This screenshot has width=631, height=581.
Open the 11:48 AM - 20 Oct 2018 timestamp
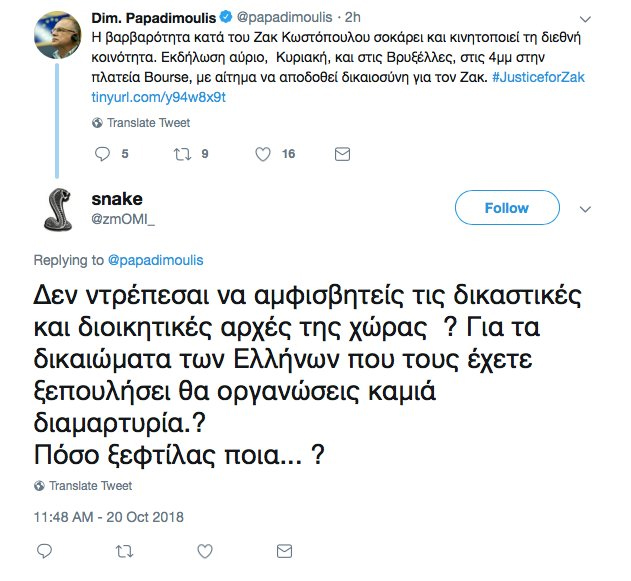(x=109, y=517)
